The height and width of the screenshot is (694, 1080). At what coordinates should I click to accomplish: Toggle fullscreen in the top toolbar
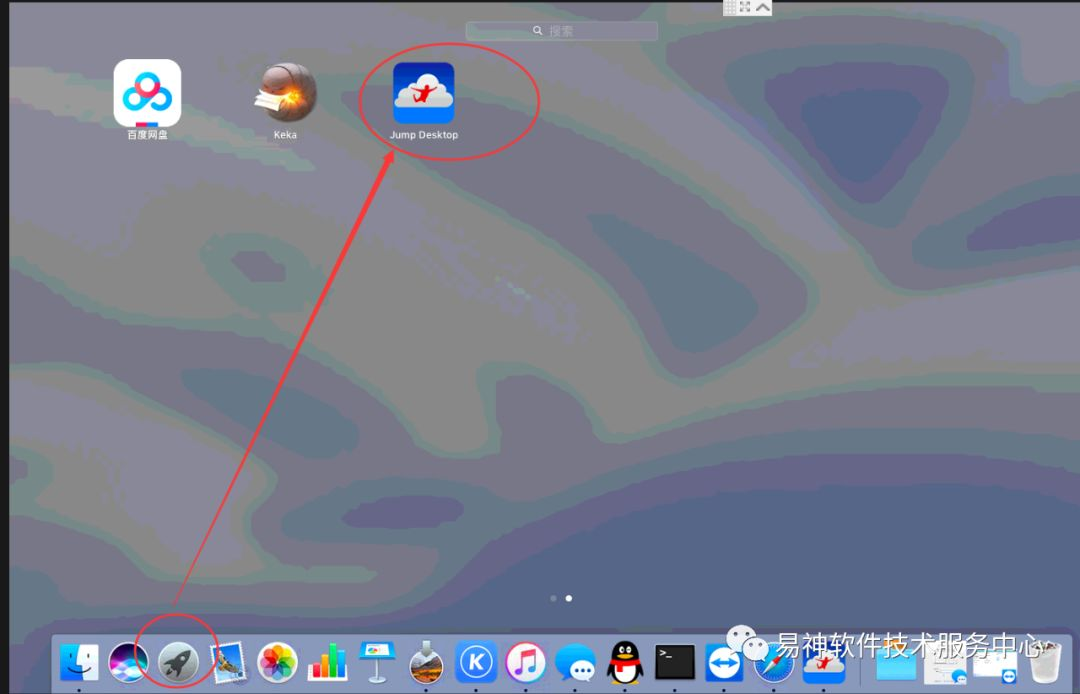745,7
